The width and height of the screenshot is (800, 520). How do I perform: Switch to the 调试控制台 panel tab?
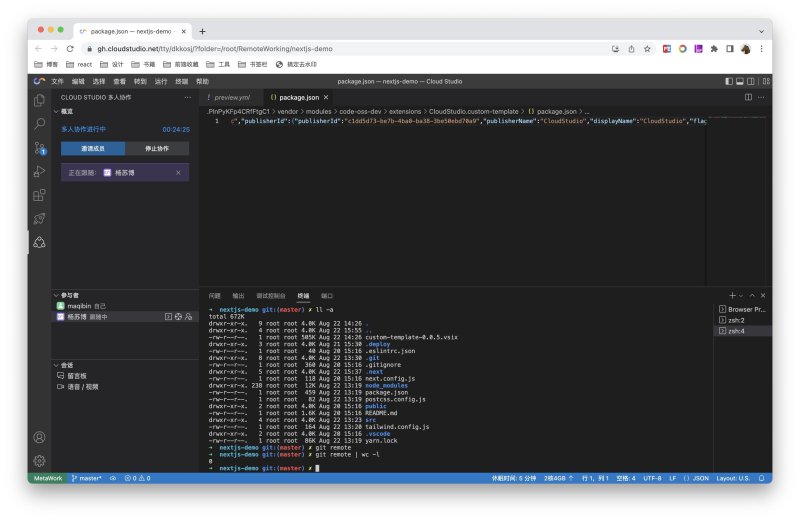pyautogui.click(x=270, y=295)
